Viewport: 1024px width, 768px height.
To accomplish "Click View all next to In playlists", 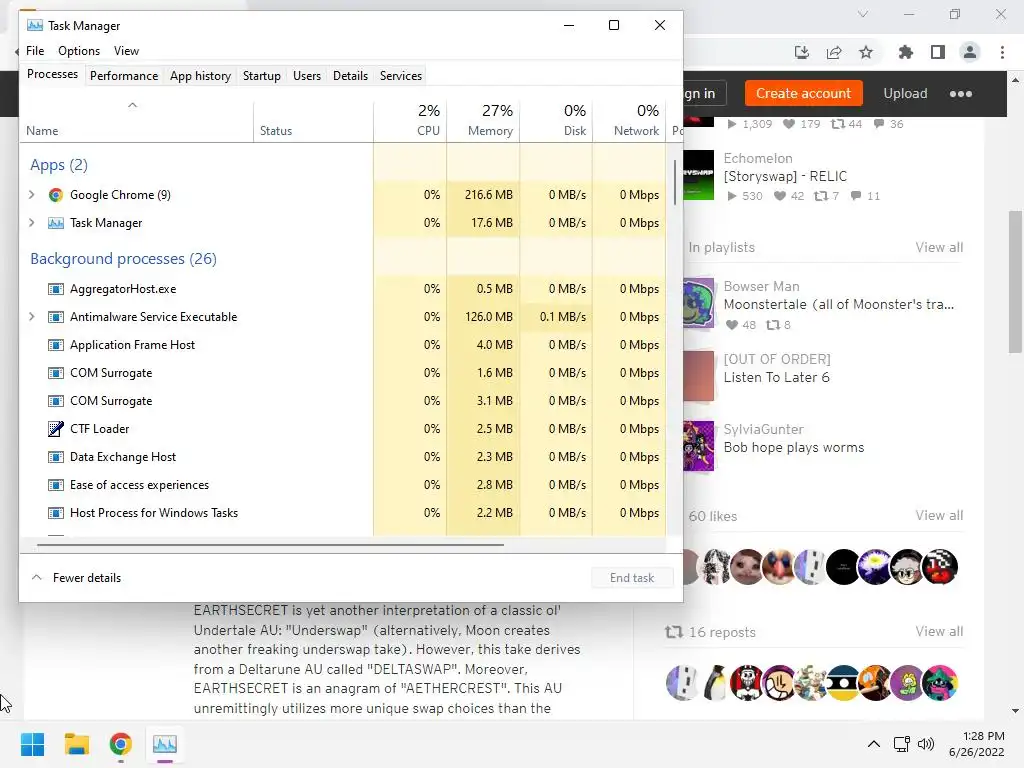I will point(939,248).
